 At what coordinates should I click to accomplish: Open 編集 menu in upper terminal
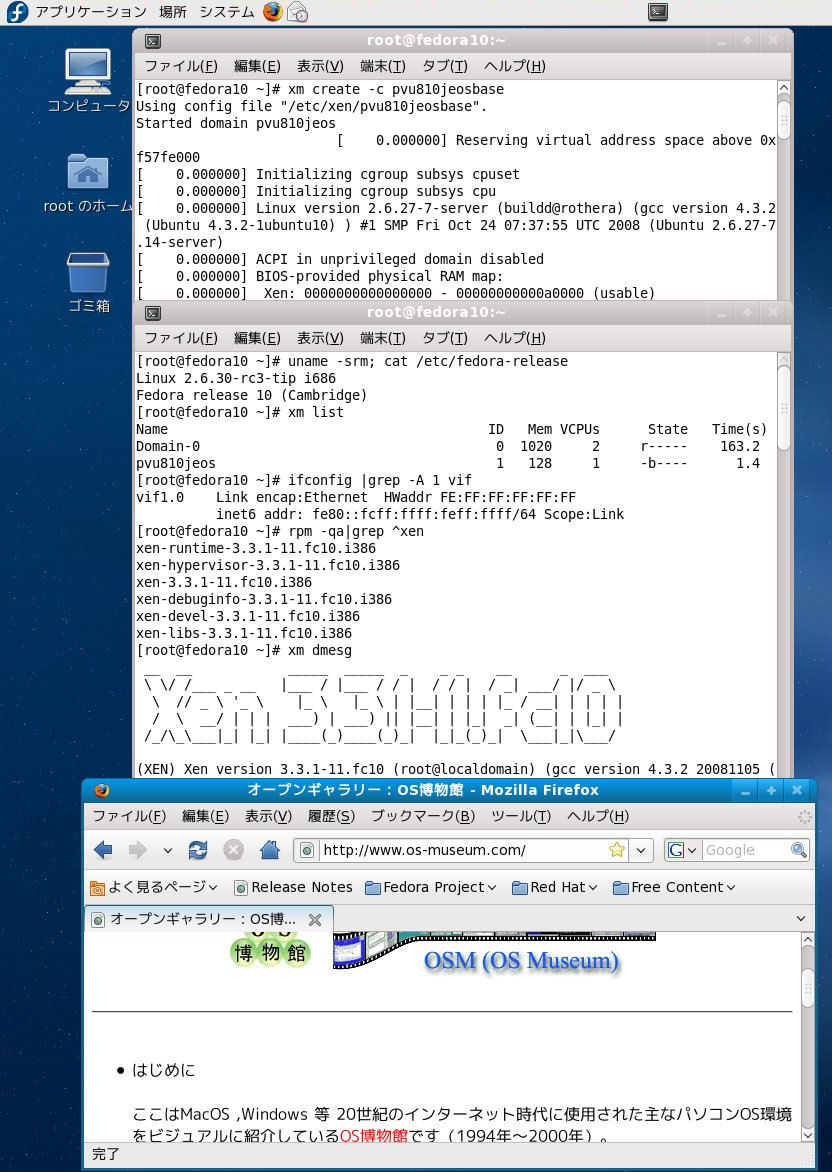point(257,66)
